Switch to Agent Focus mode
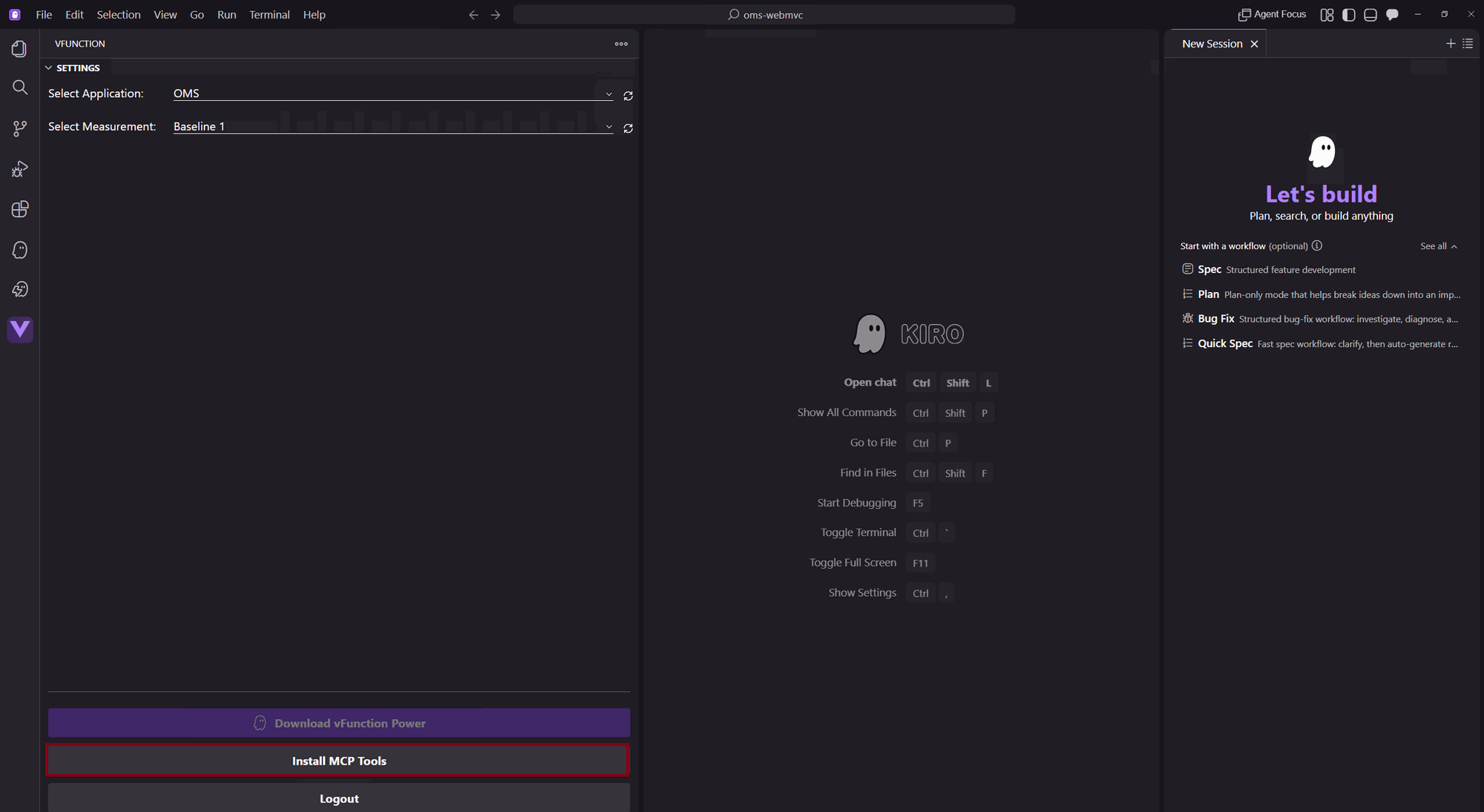 point(1273,15)
